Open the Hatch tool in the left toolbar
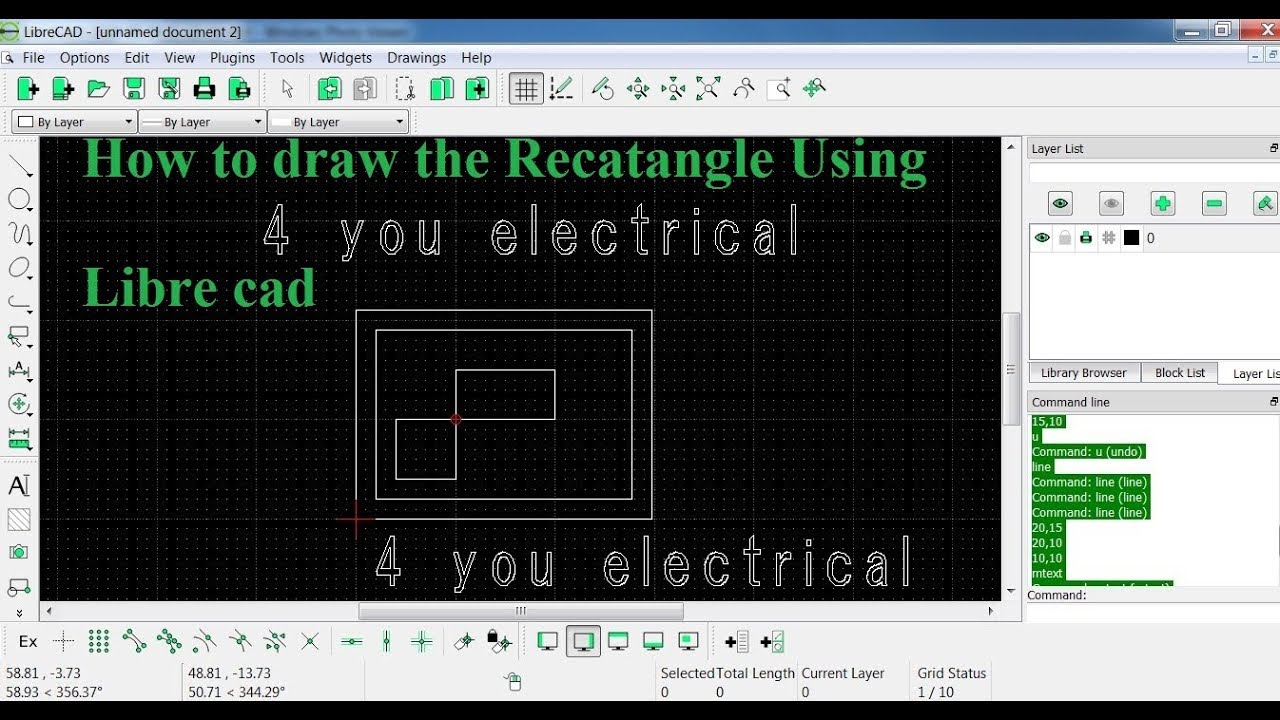Viewport: 1280px width, 720px height. point(19,520)
